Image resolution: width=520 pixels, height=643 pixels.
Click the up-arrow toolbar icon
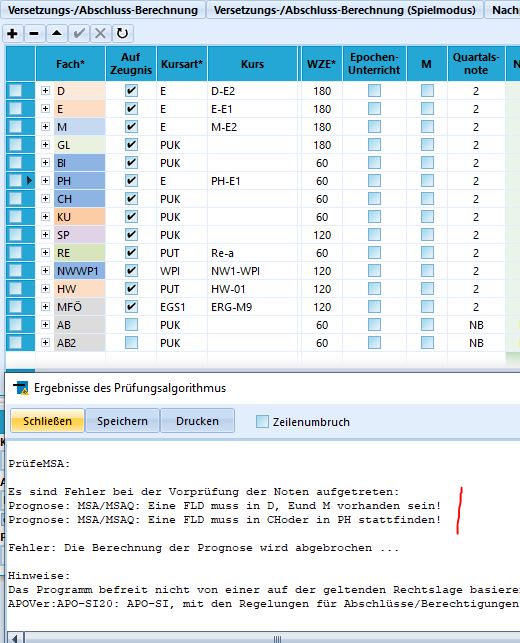pyautogui.click(x=57, y=33)
